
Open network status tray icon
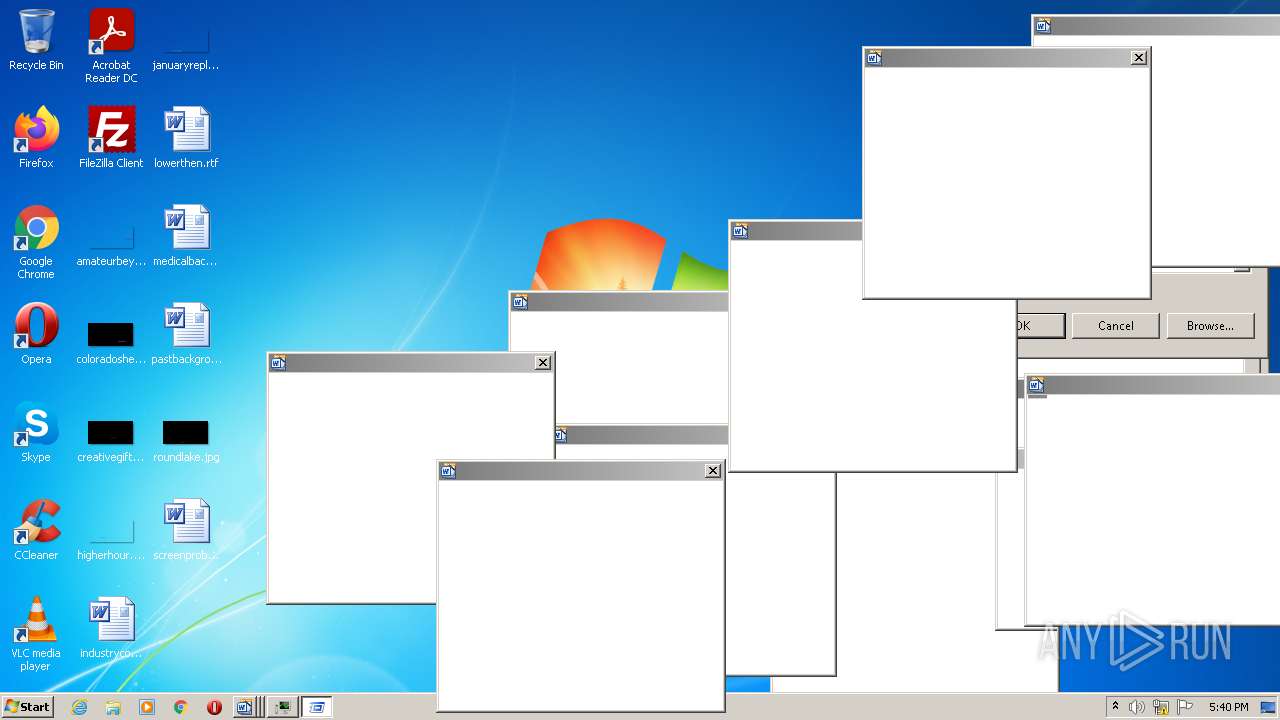1161,707
